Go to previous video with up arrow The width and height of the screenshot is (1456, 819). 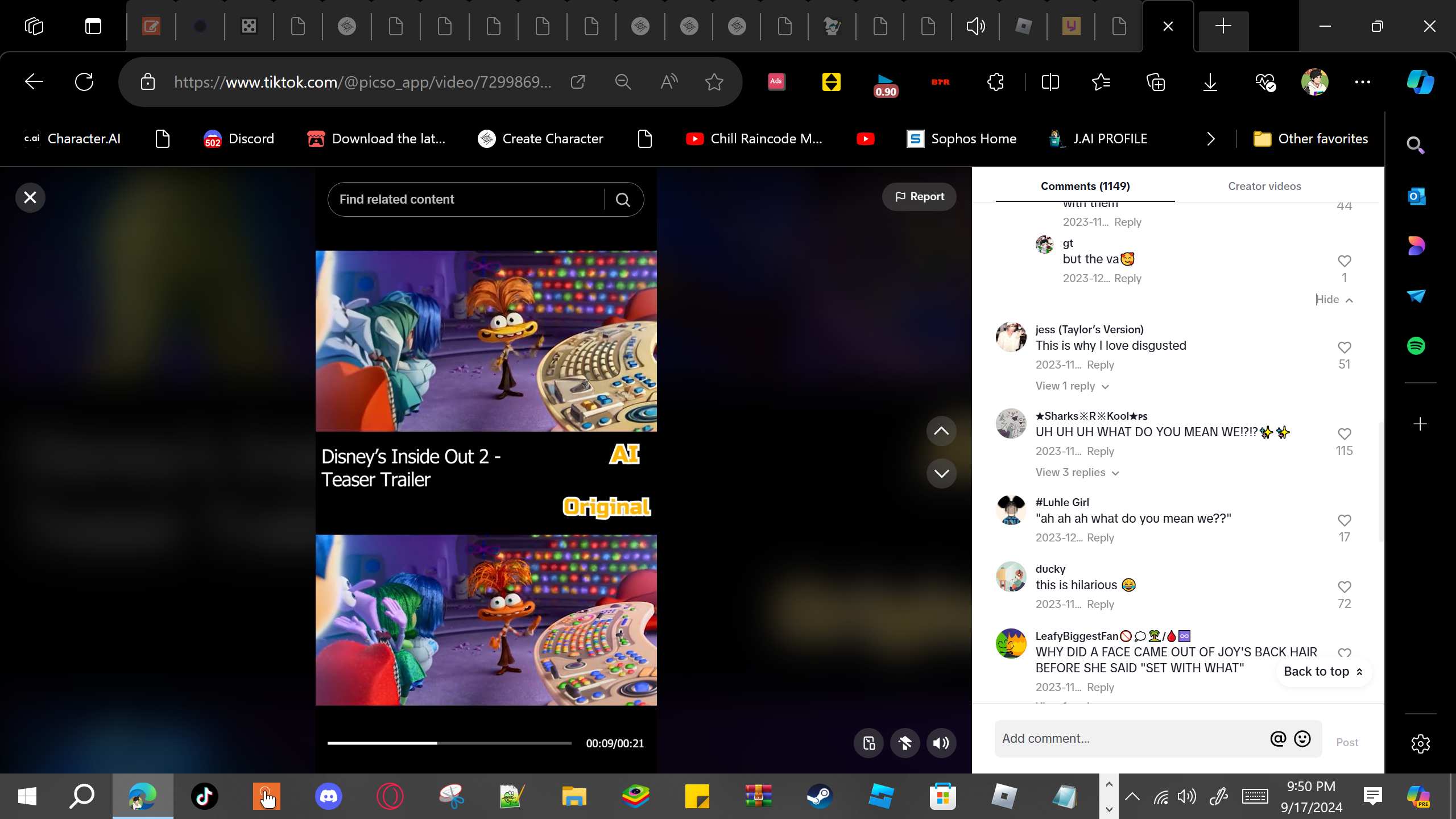(941, 431)
